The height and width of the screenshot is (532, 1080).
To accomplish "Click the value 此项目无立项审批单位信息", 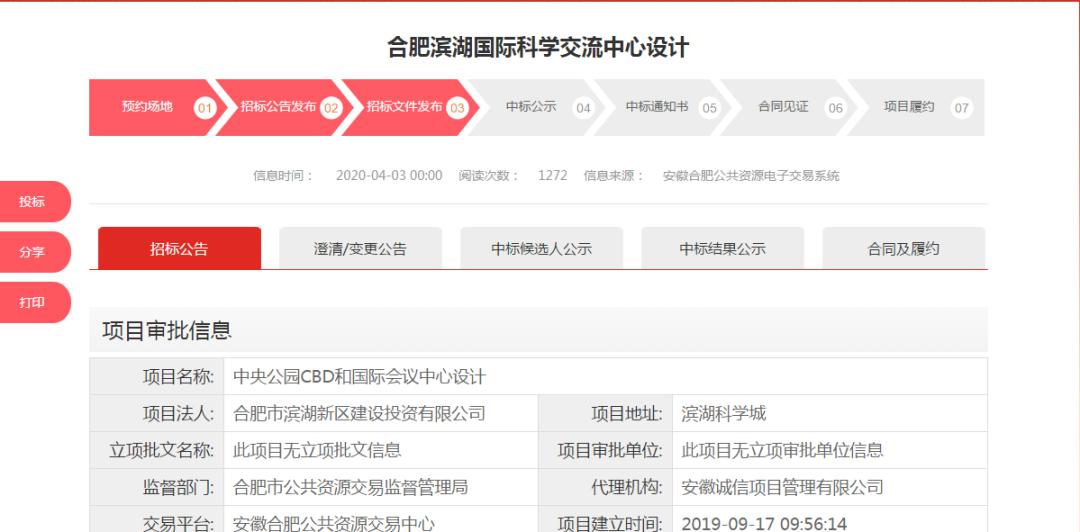I will 782,451.
